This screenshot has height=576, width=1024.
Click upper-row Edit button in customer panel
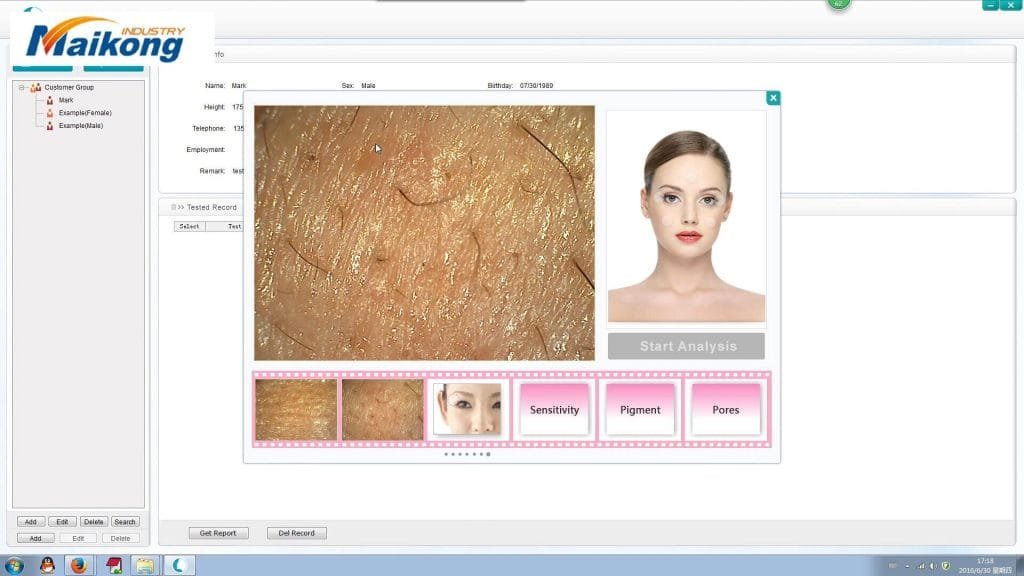[62, 522]
